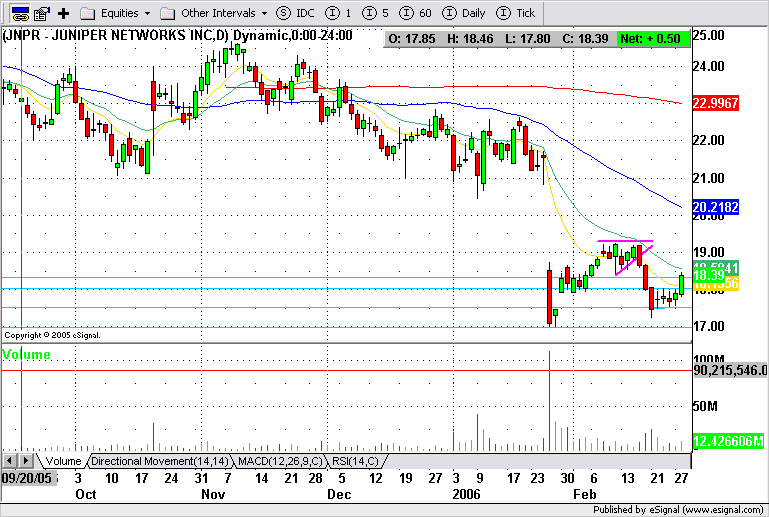
Task: Switch chart to Daily interval
Action: 463,13
